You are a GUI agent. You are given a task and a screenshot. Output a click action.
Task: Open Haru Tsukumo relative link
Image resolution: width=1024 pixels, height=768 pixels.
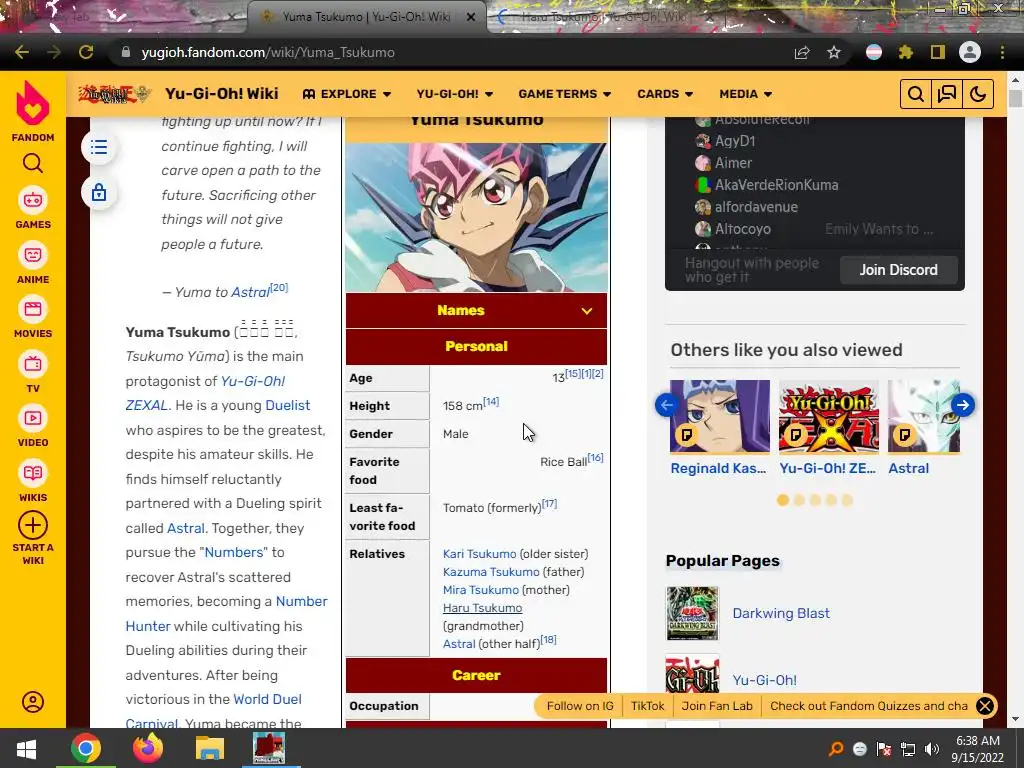tap(483, 608)
